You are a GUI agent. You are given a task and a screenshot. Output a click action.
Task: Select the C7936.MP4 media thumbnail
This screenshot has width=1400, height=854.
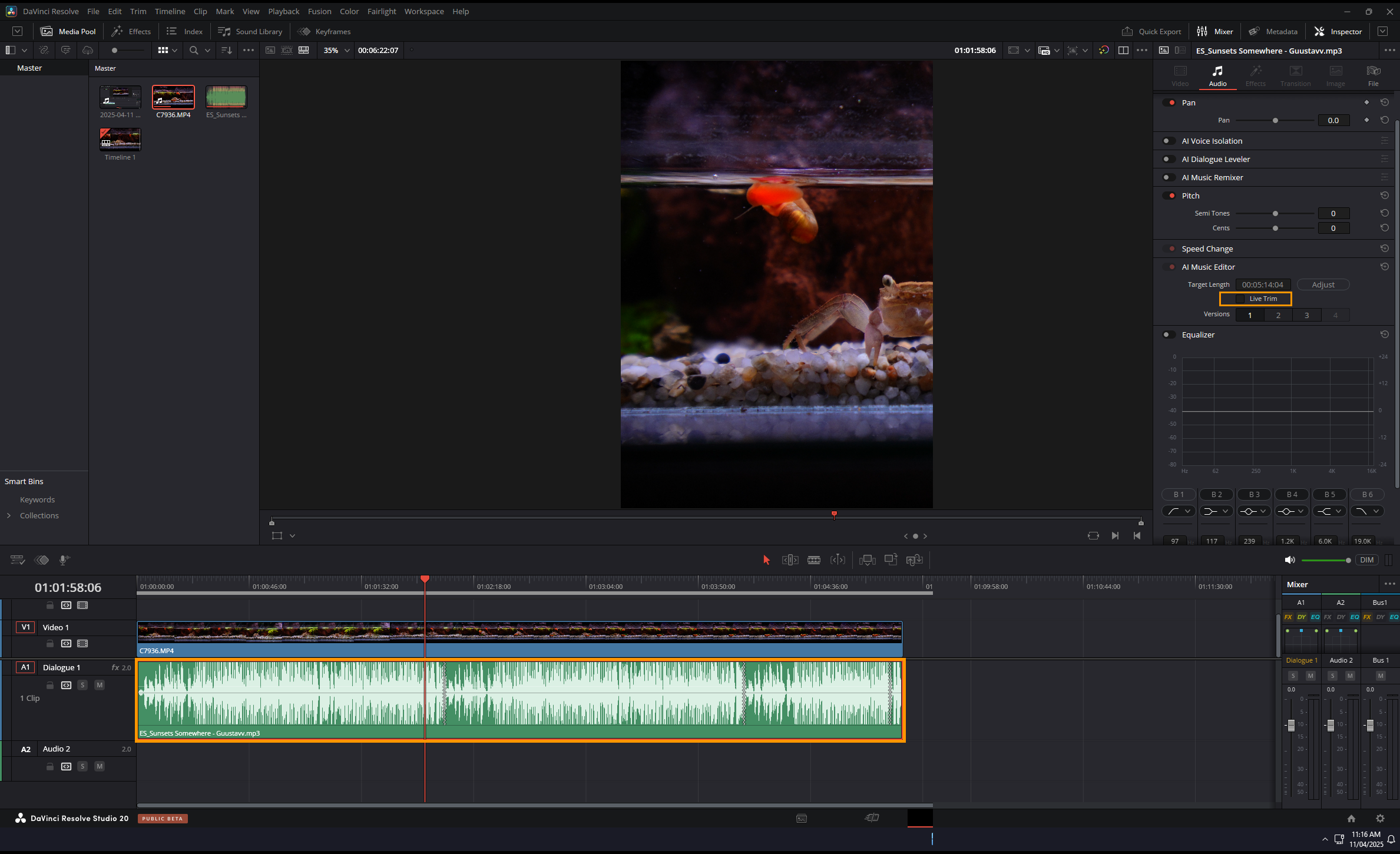click(173, 97)
